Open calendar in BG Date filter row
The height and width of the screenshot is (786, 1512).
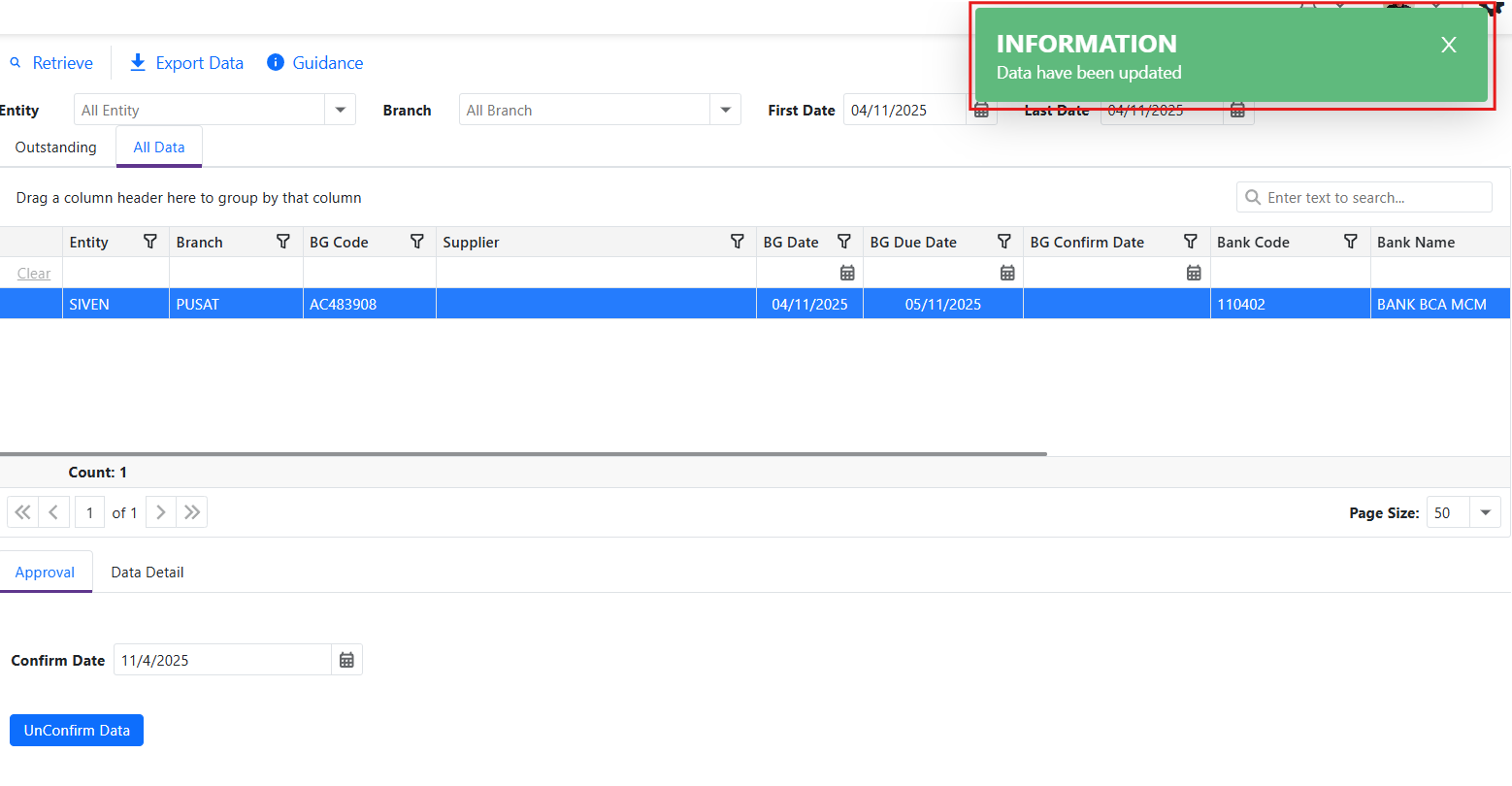[x=847, y=274]
